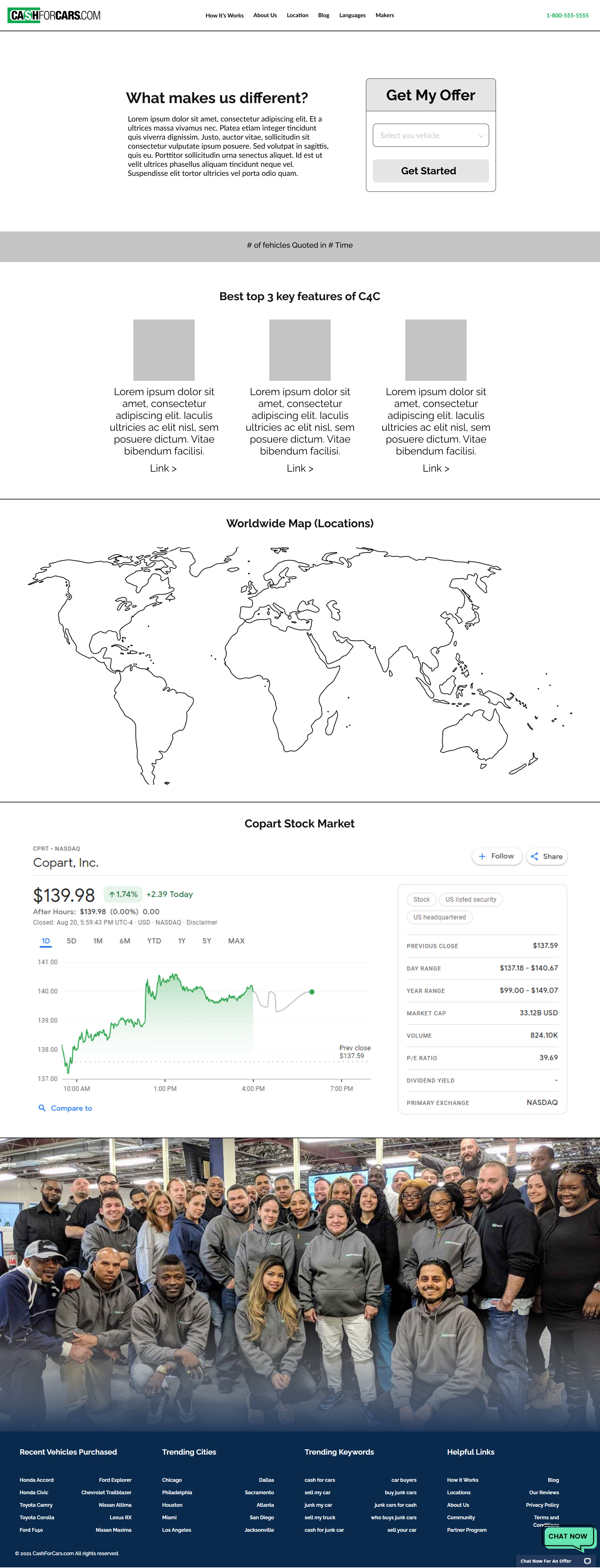600x1568 pixels.
Task: Click the Stock tag chip
Action: click(x=422, y=899)
